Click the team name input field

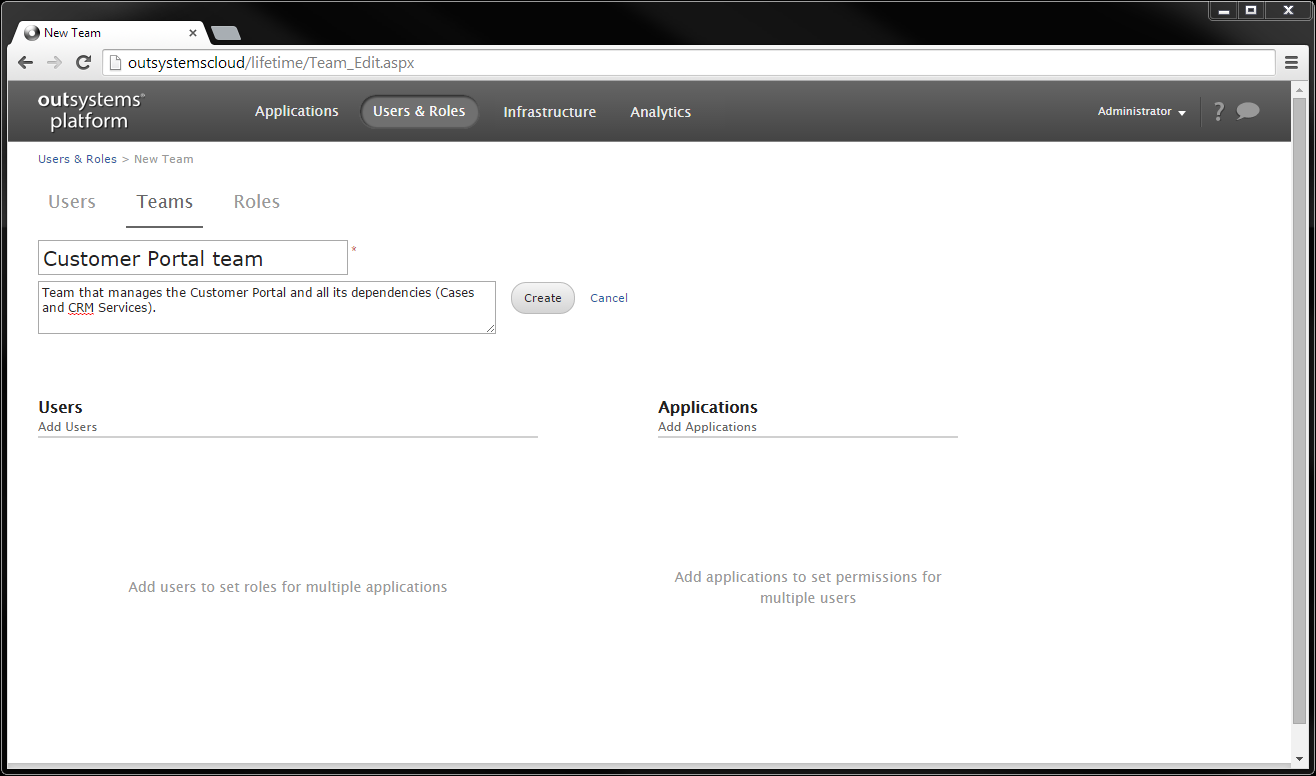[192, 257]
